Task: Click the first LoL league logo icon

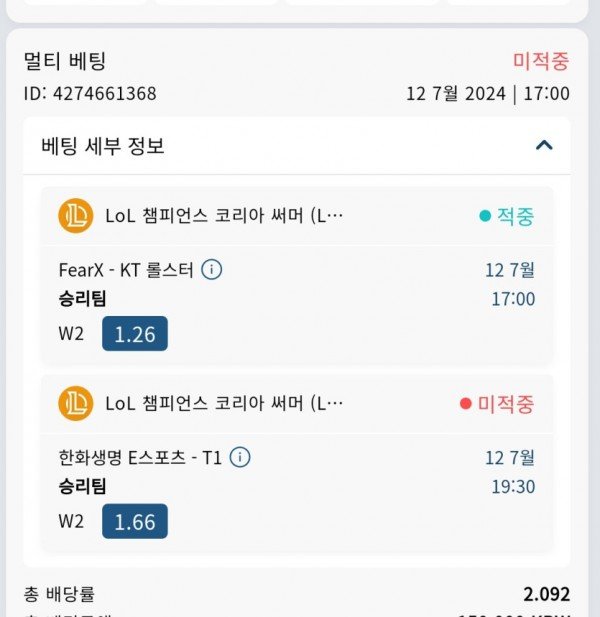Action: pos(76,216)
